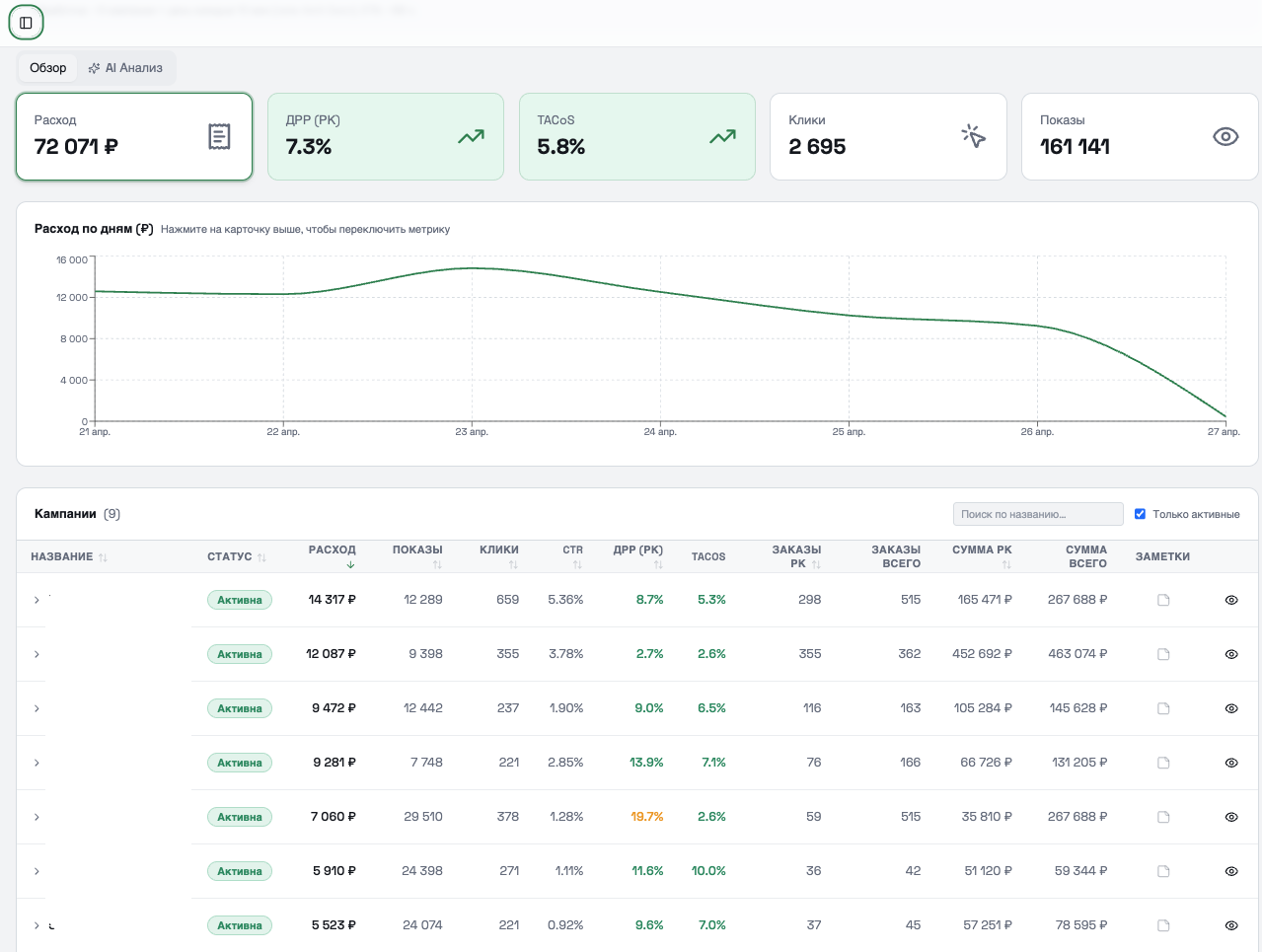The image size is (1262, 952).
Task: Sort campaigns by ДРР (РК) column header
Action: pyautogui.click(x=638, y=556)
